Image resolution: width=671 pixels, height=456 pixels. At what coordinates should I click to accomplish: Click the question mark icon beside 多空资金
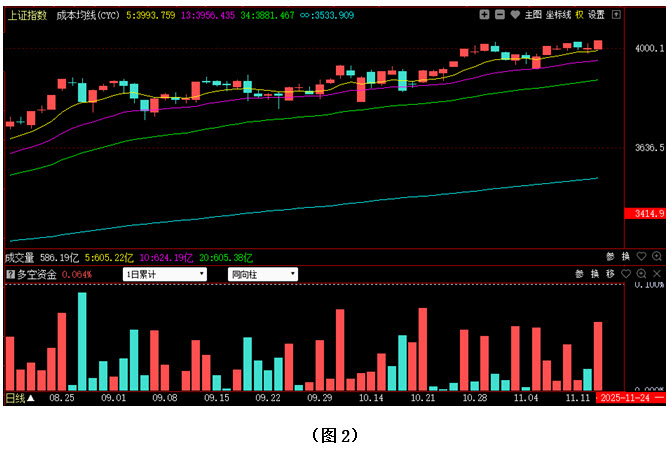tap(10, 274)
